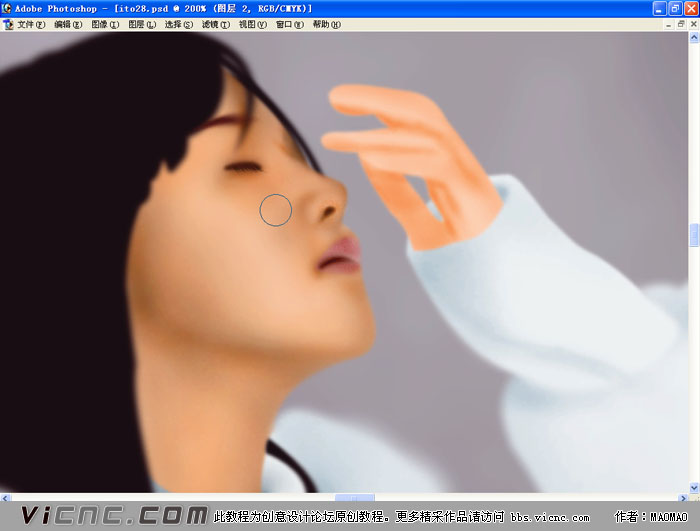Screen dimensions: 700x531
Task: Open the 文件 (File) menu
Action: (x=31, y=25)
